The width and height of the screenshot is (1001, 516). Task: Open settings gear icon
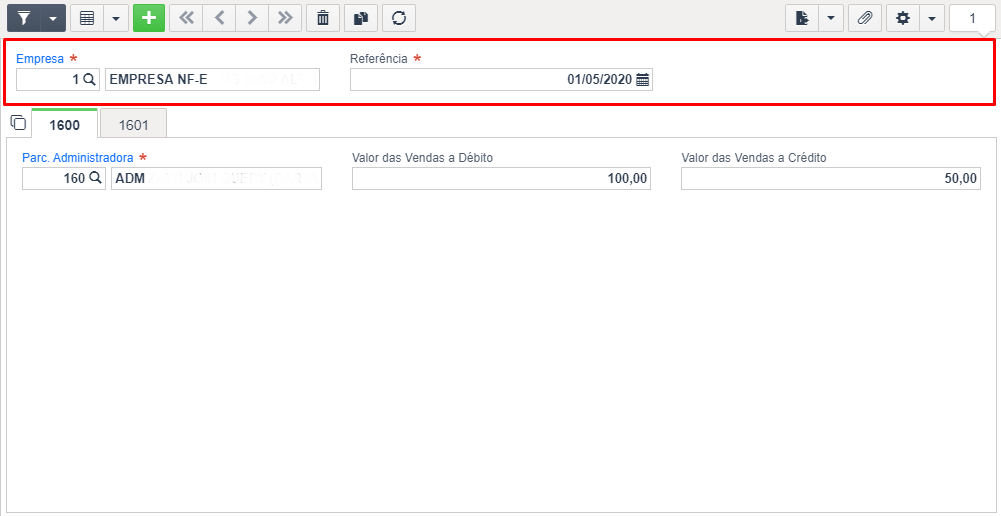[x=903, y=18]
